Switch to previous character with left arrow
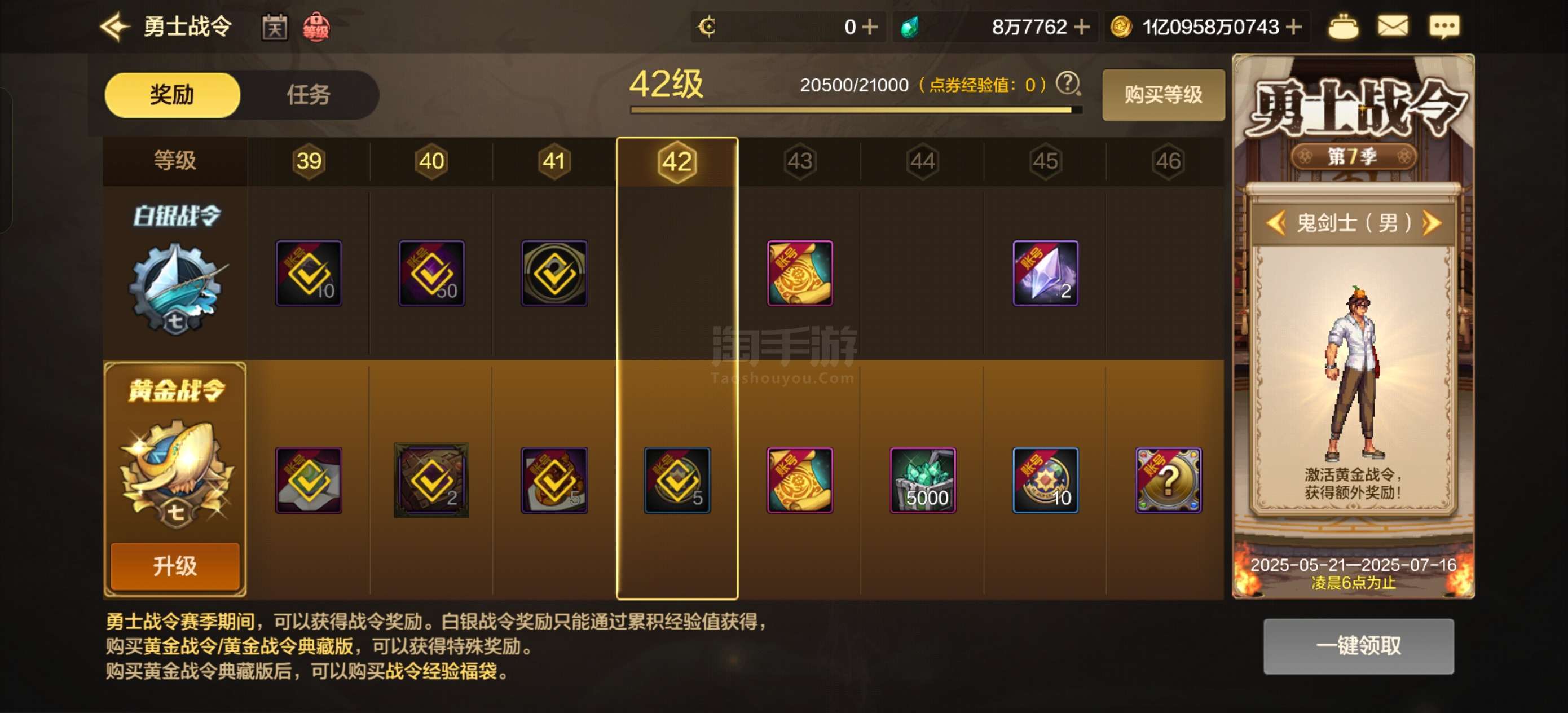The height and width of the screenshot is (713, 1568). click(1275, 222)
